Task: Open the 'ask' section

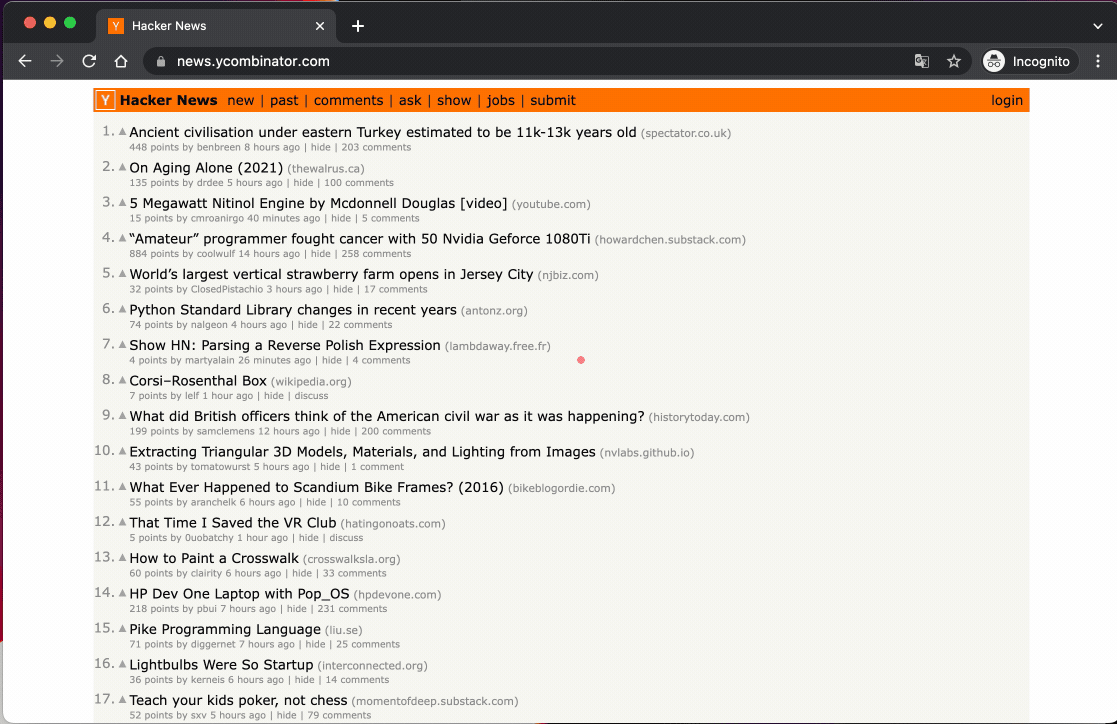Action: pos(410,100)
